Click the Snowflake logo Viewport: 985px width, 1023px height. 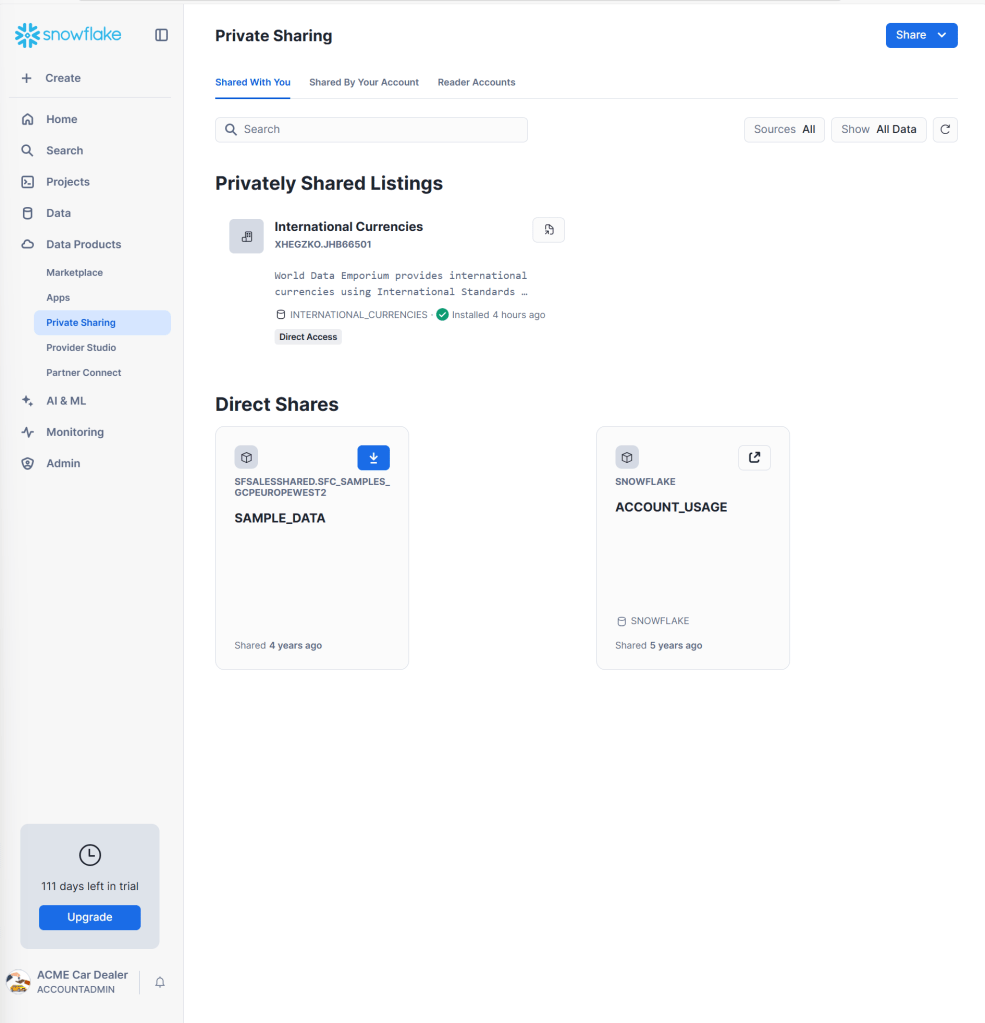[68, 35]
